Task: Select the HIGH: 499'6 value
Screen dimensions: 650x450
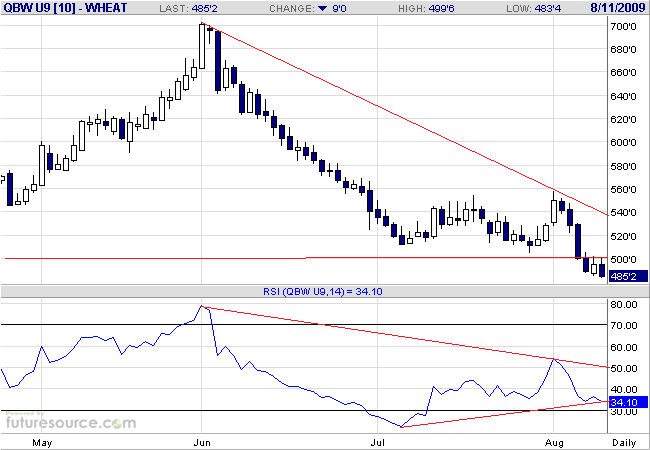Action: coord(427,9)
